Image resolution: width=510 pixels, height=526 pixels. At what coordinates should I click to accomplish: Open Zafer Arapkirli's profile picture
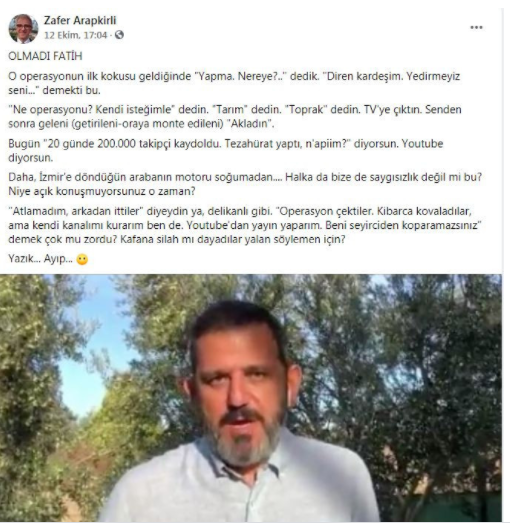23,29
